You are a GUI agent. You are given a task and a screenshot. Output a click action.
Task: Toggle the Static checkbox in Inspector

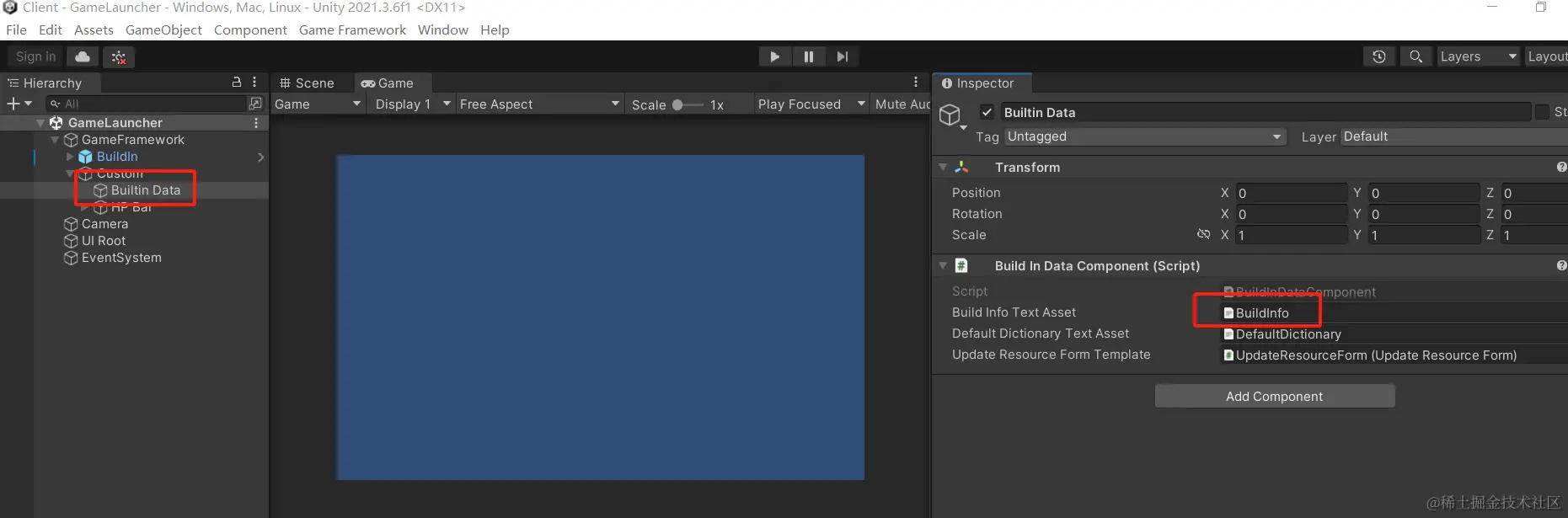(1542, 112)
